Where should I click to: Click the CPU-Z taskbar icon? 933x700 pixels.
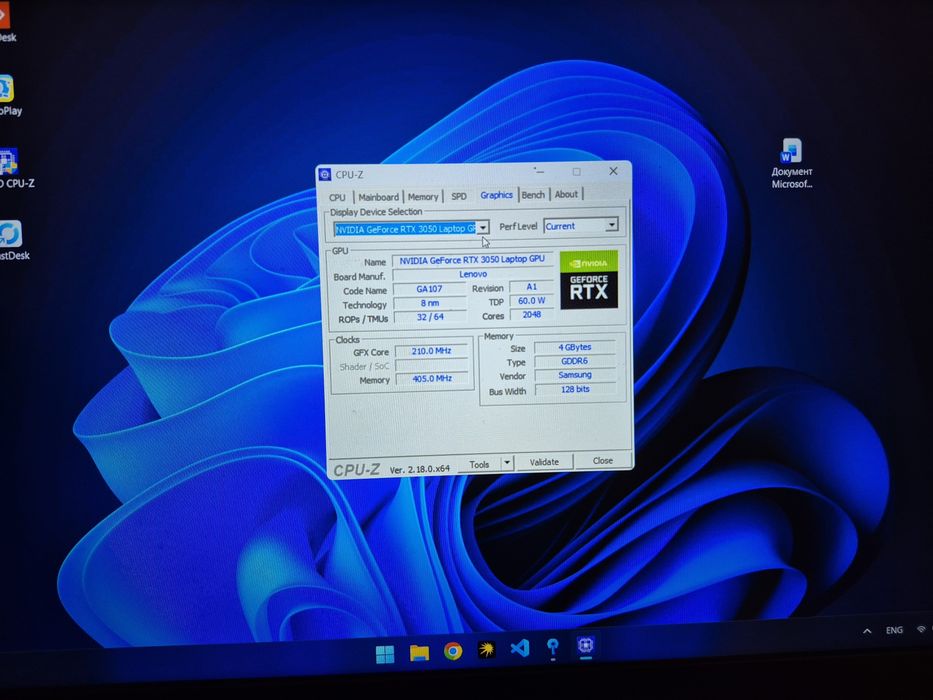pyautogui.click(x=586, y=646)
